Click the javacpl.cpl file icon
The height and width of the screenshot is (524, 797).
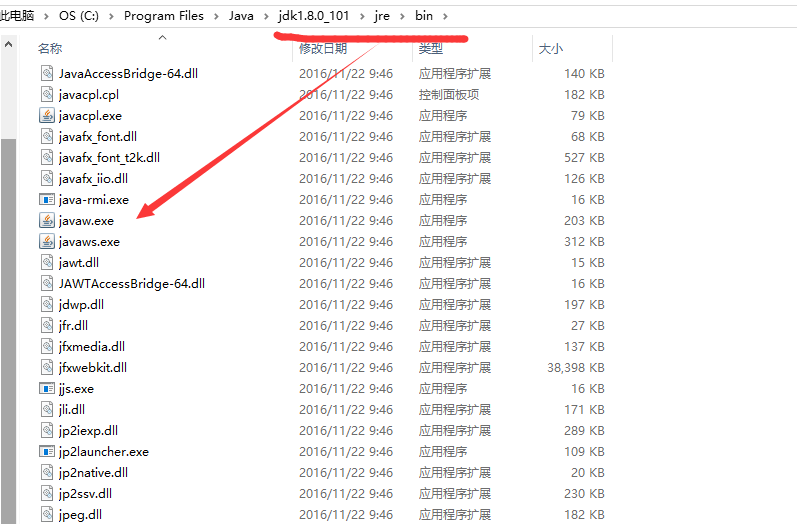click(x=47, y=94)
